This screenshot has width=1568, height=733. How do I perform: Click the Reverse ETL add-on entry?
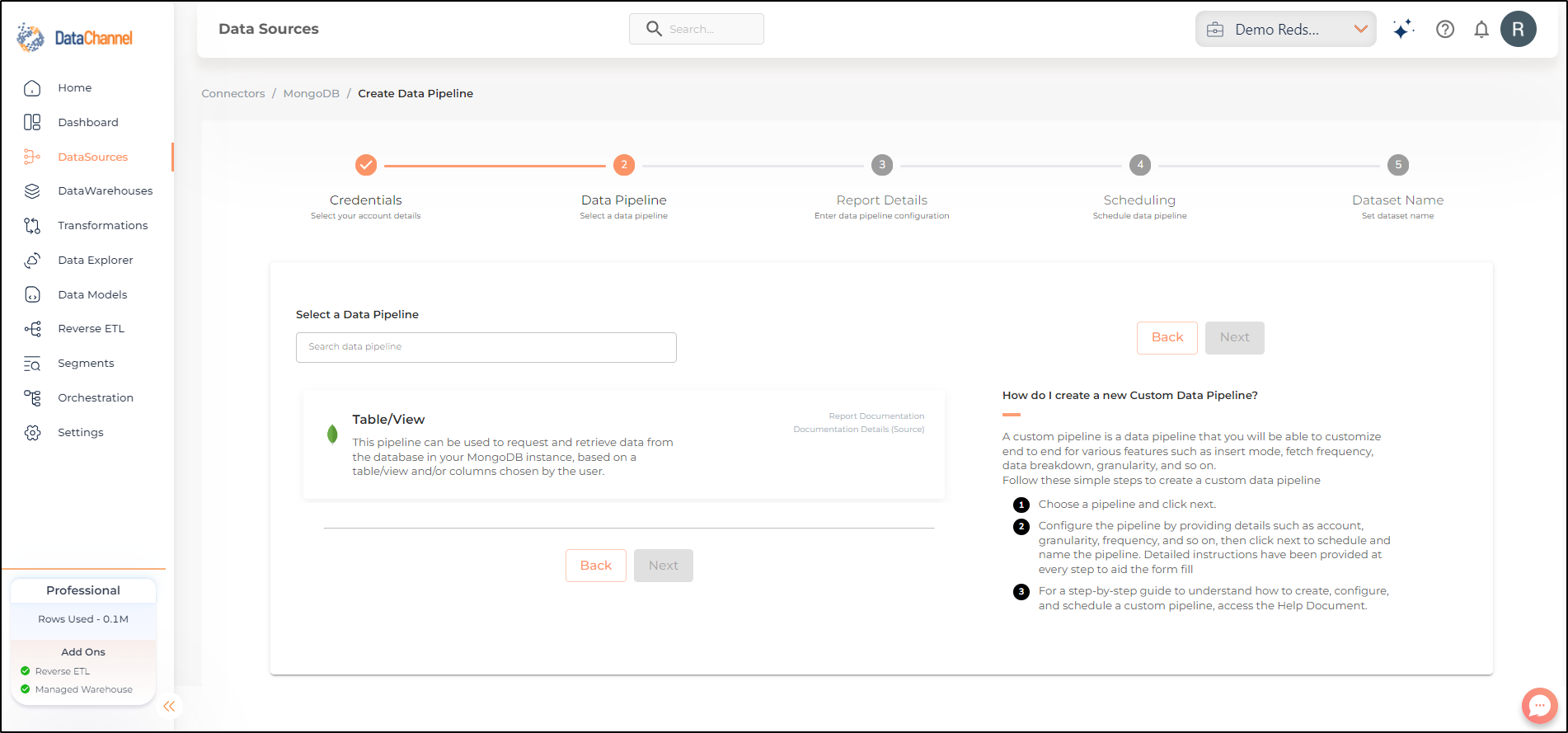tap(55, 671)
